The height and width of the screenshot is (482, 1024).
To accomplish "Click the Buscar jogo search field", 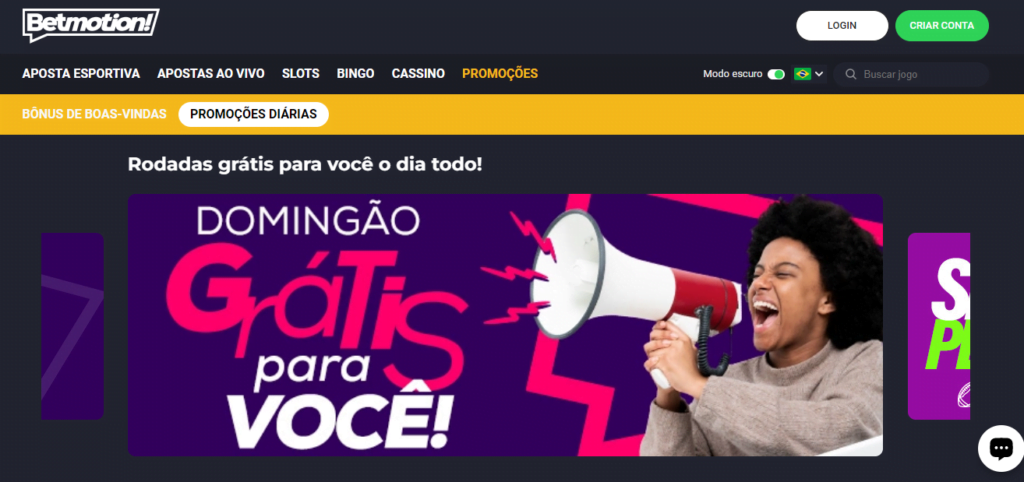I will pyautogui.click(x=912, y=74).
